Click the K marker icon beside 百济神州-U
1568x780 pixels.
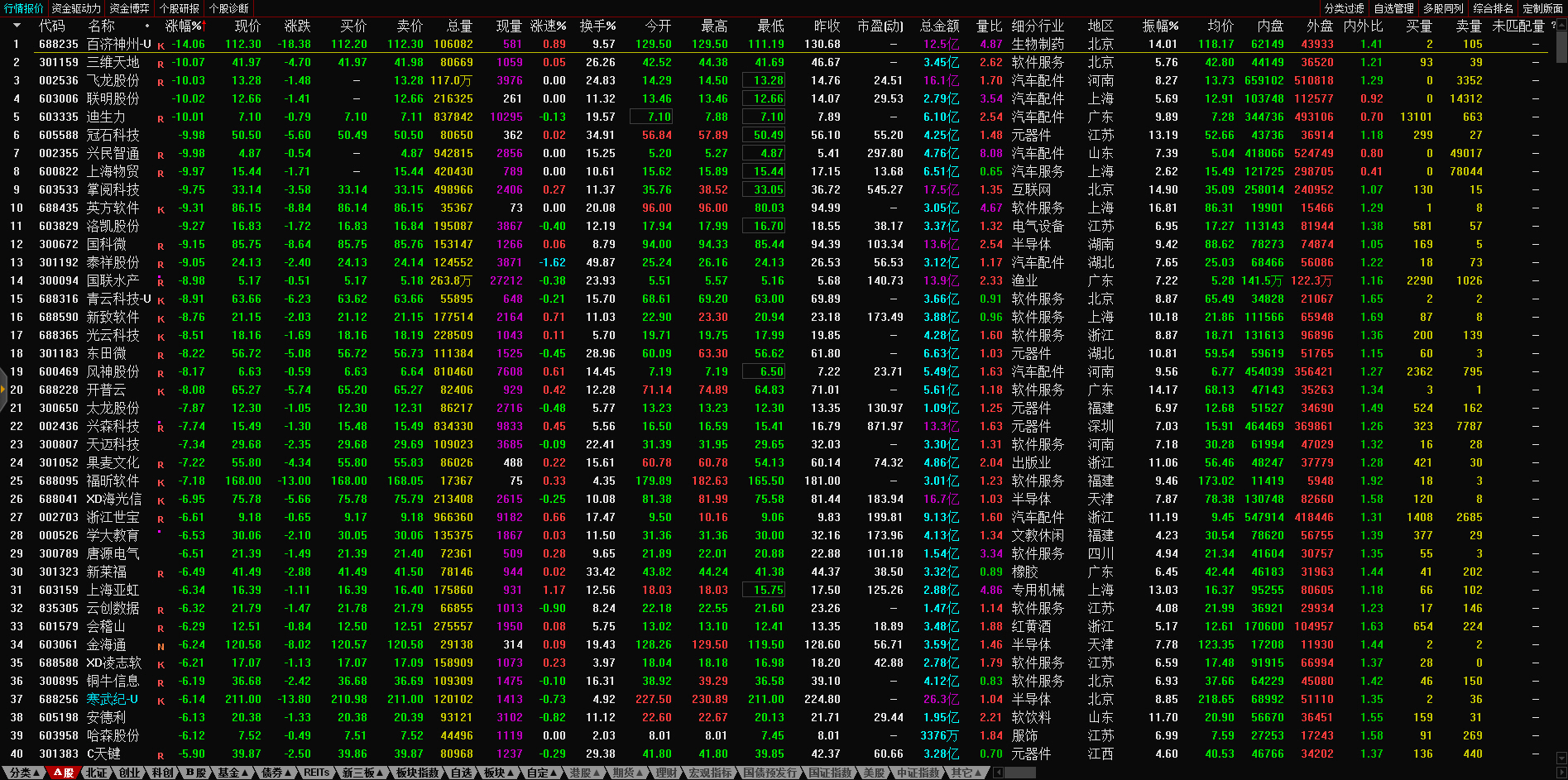pos(161,45)
